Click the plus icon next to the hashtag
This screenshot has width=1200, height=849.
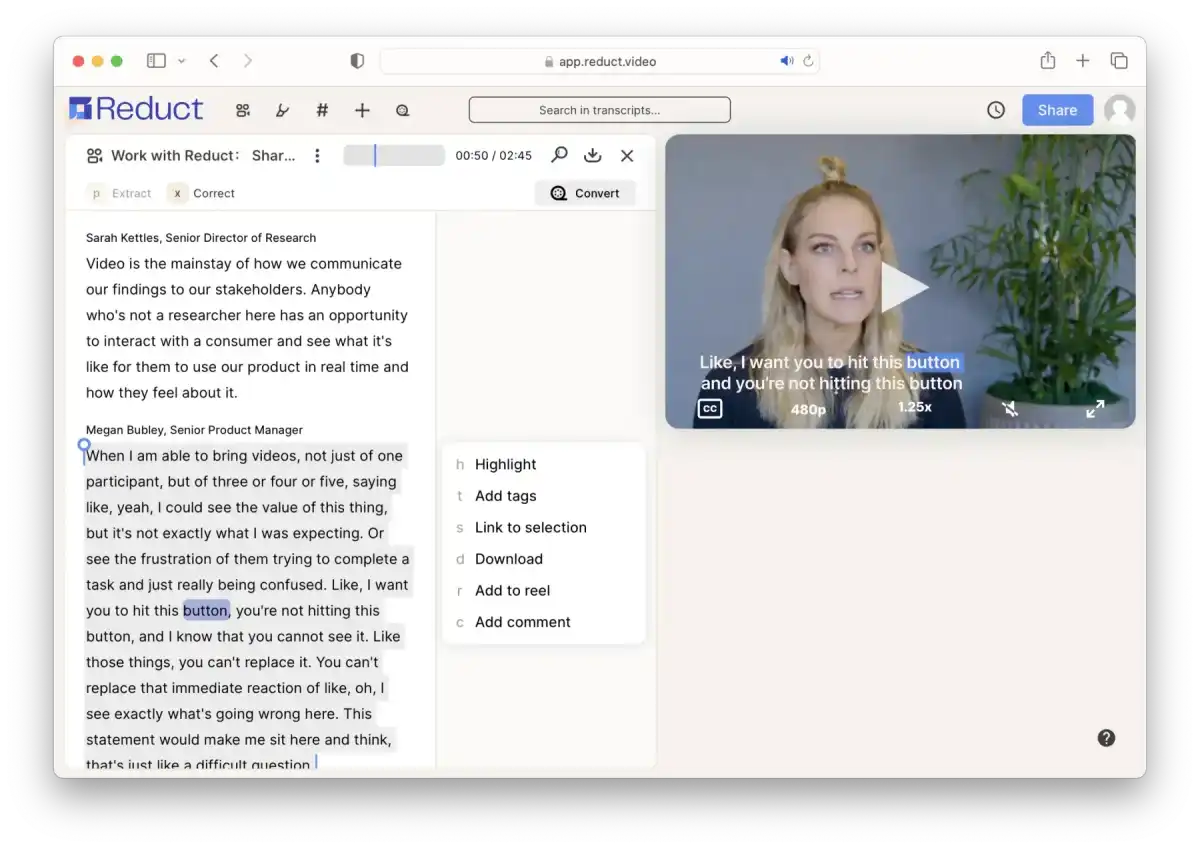tap(362, 110)
